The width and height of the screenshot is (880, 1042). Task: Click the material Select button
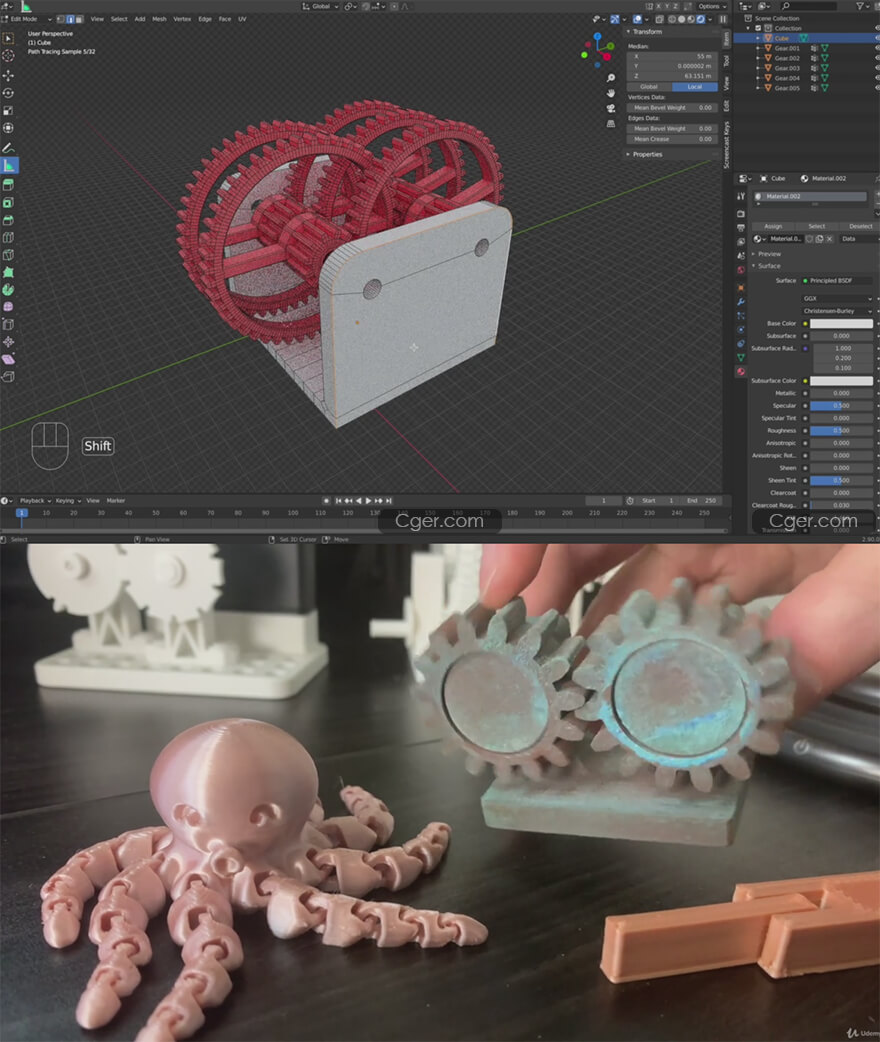tap(816, 227)
